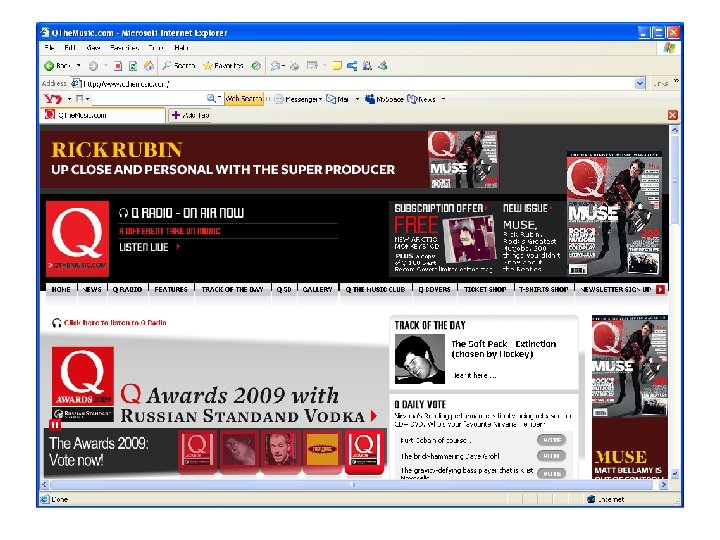Expand the News dropdown arrow
Viewport: 720px width, 540px height.
(443, 99)
